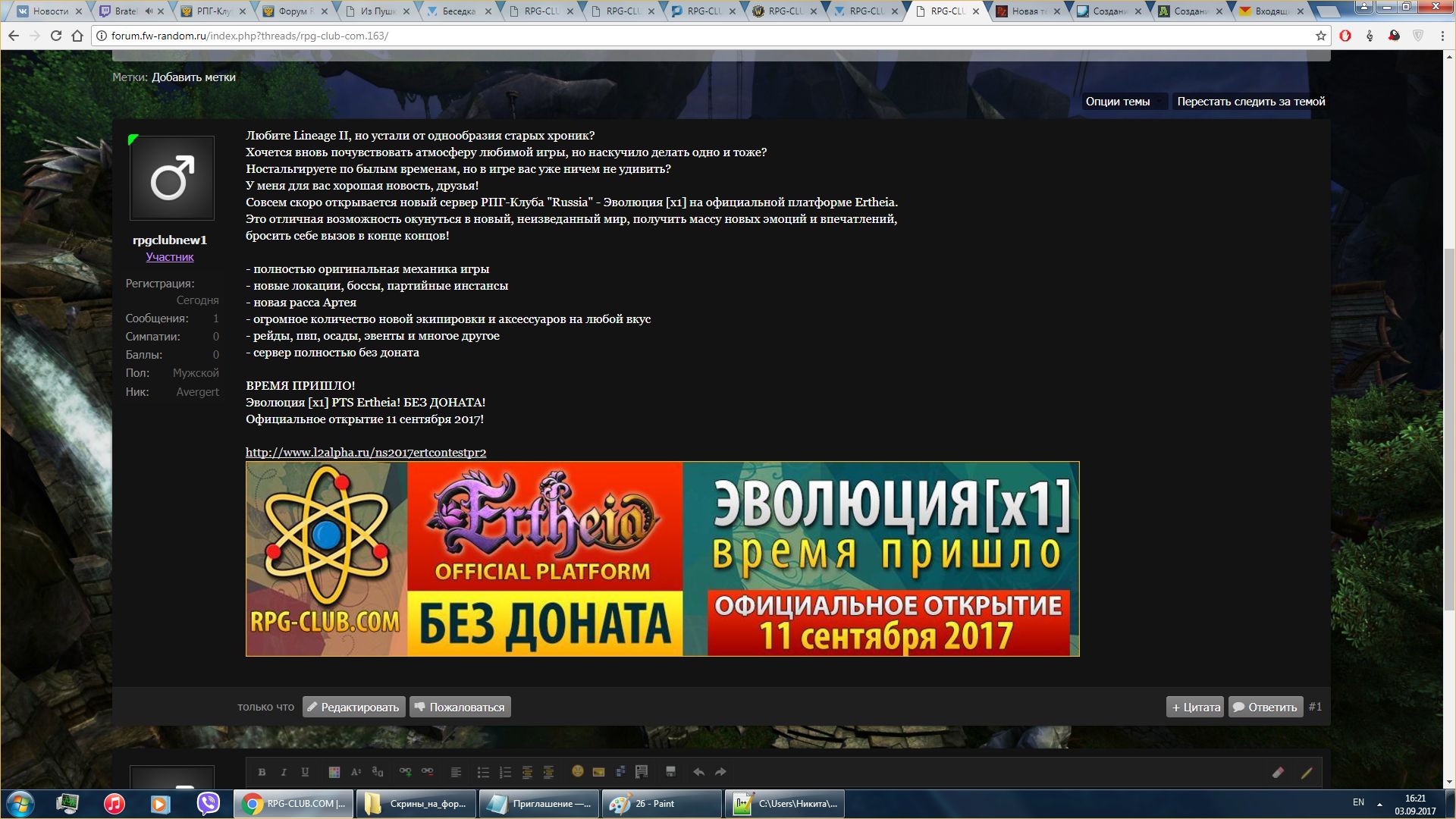This screenshot has width=1456, height=819.
Task: Switch to the Беседка tab
Action: click(458, 11)
